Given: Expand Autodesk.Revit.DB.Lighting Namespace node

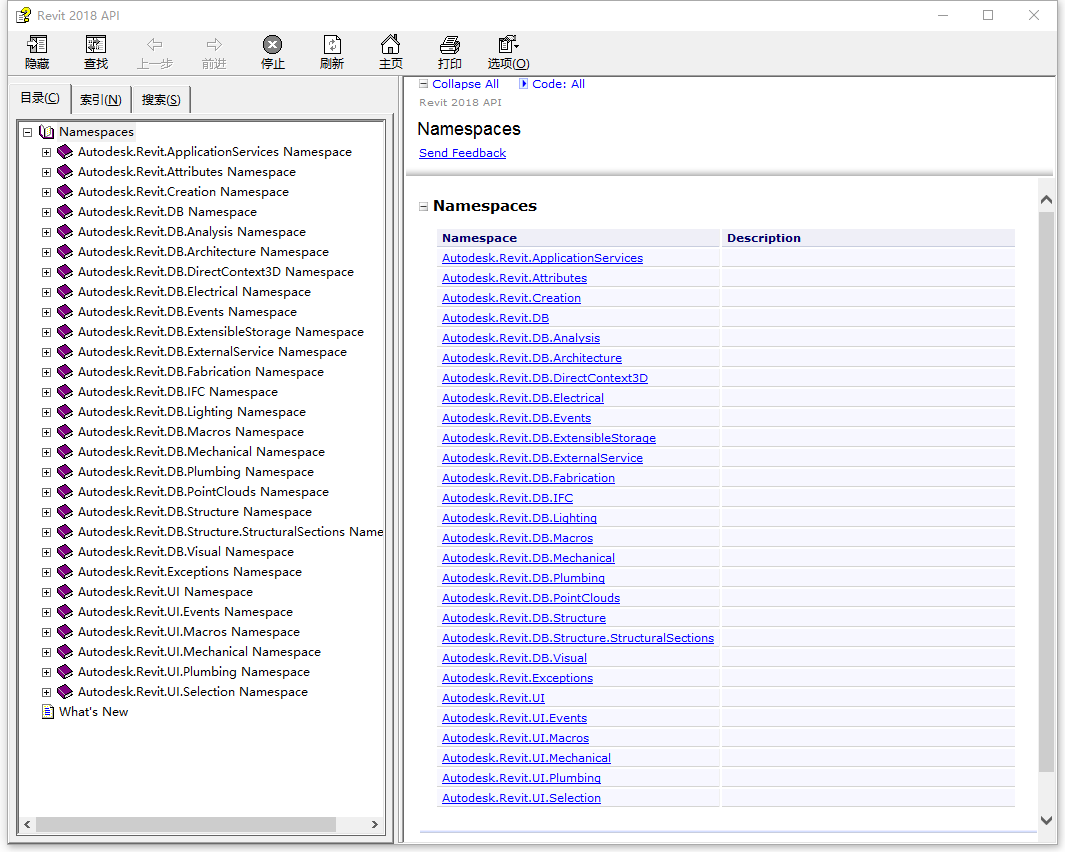Looking at the screenshot, I should [46, 412].
